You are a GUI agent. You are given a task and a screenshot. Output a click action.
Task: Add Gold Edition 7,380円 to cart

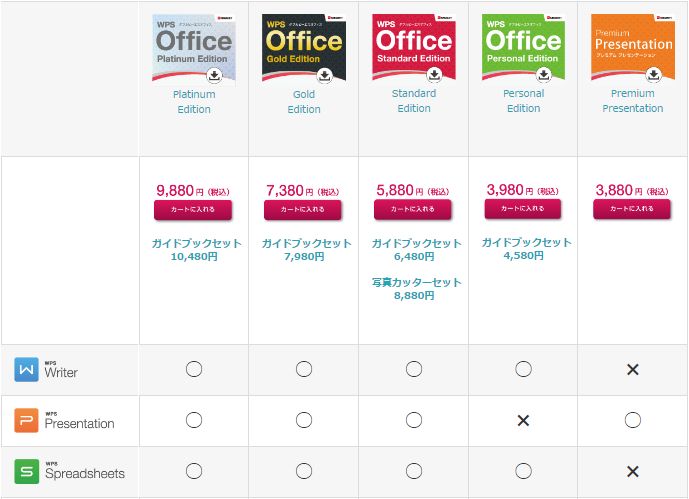[303, 210]
